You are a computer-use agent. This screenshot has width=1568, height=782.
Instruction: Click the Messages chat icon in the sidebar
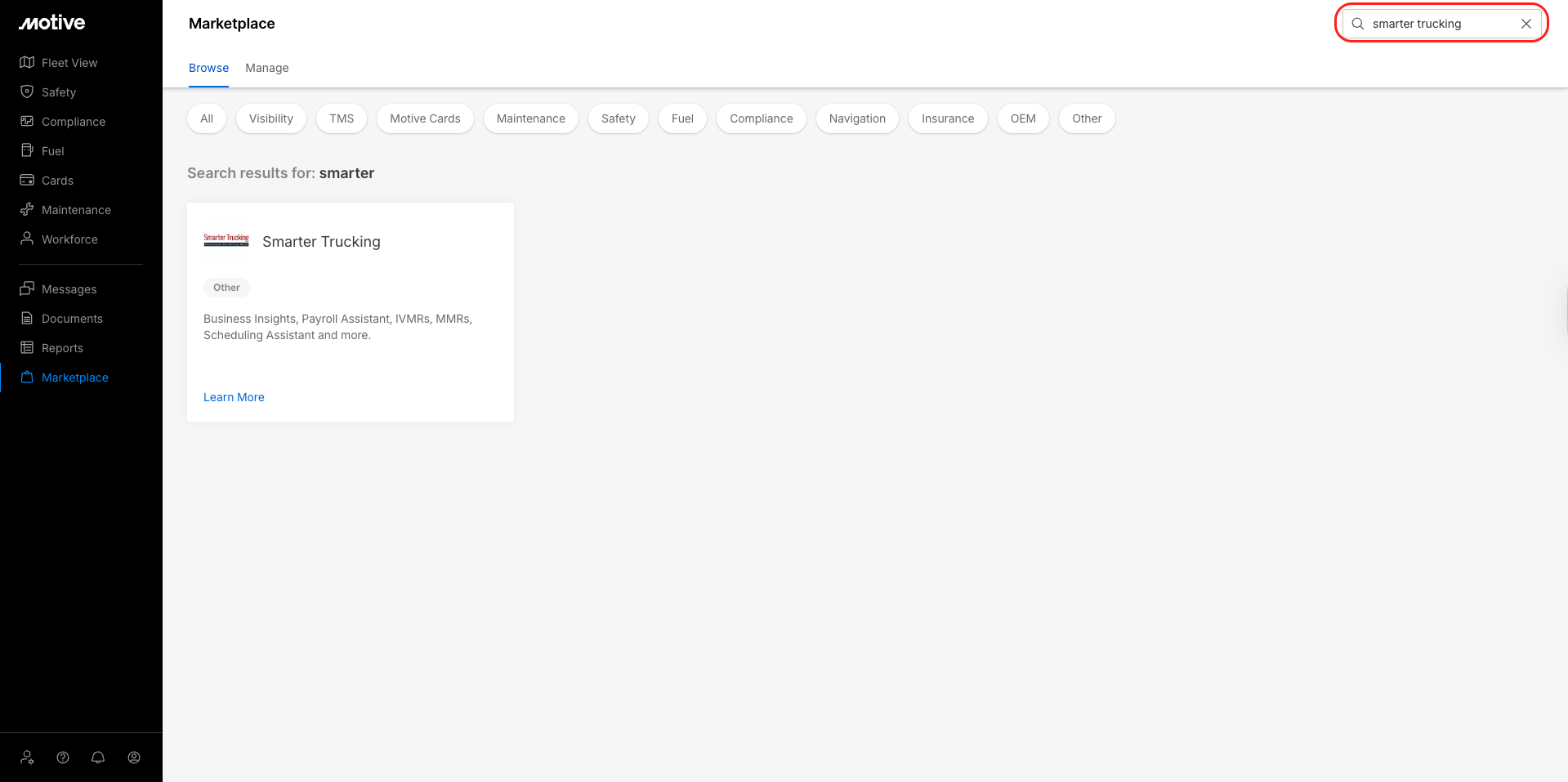[x=27, y=289]
